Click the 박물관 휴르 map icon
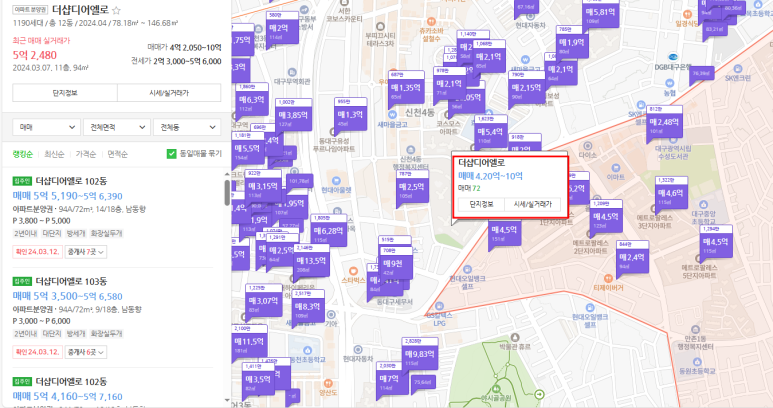 click(x=515, y=338)
